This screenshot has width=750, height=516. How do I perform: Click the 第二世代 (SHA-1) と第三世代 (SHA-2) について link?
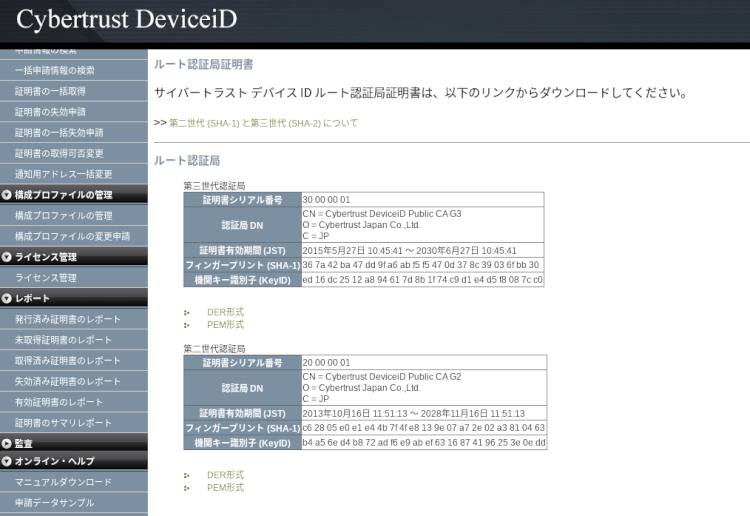[x=264, y=123]
